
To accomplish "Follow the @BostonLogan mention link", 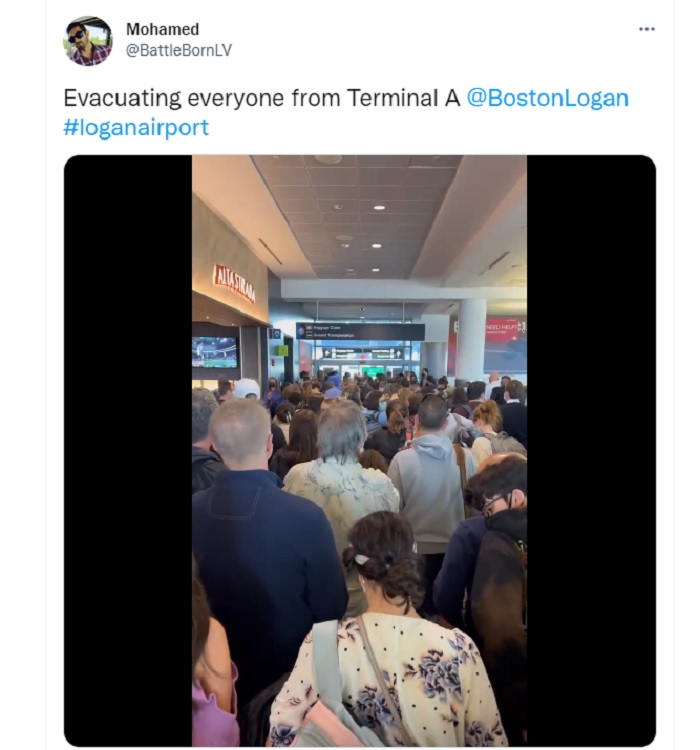I will point(547,98).
